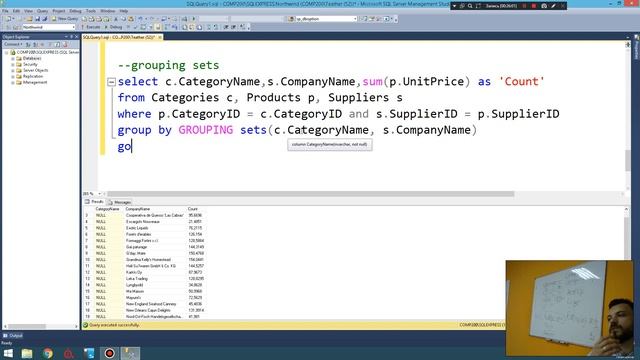Viewport: 640px width, 360px height.
Task: Select the Leka Trading result cell
Action: [155, 279]
